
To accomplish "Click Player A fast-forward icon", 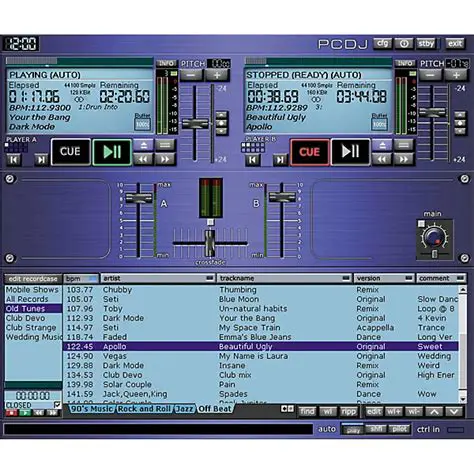I will pos(165,159).
